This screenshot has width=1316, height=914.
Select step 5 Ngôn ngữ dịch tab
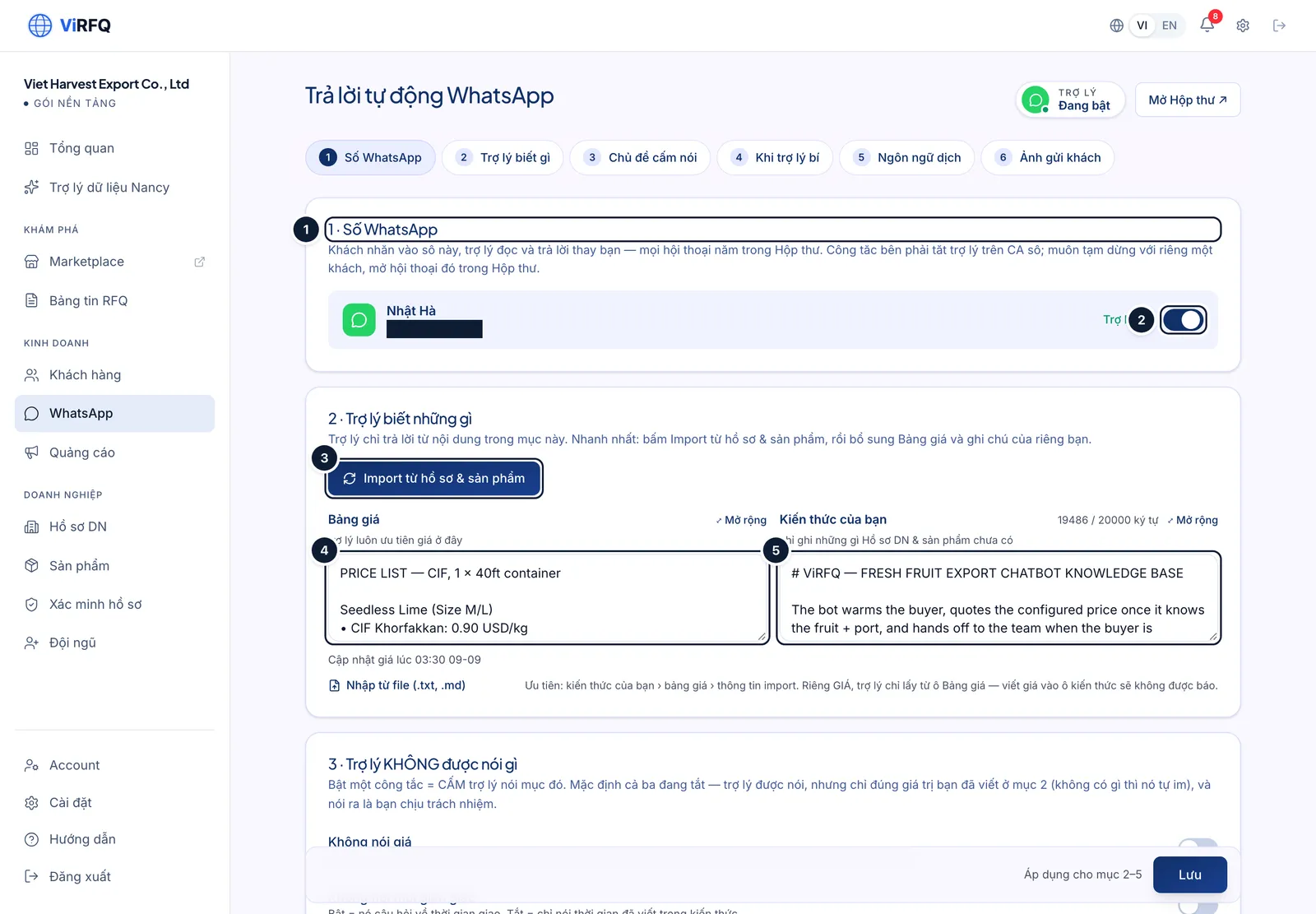pos(907,157)
